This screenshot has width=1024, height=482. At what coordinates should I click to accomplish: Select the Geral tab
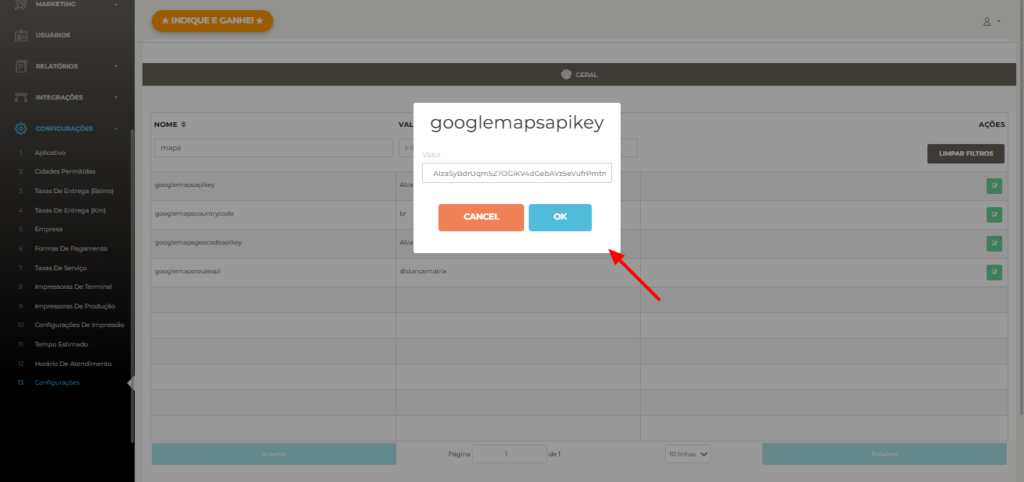pos(579,75)
